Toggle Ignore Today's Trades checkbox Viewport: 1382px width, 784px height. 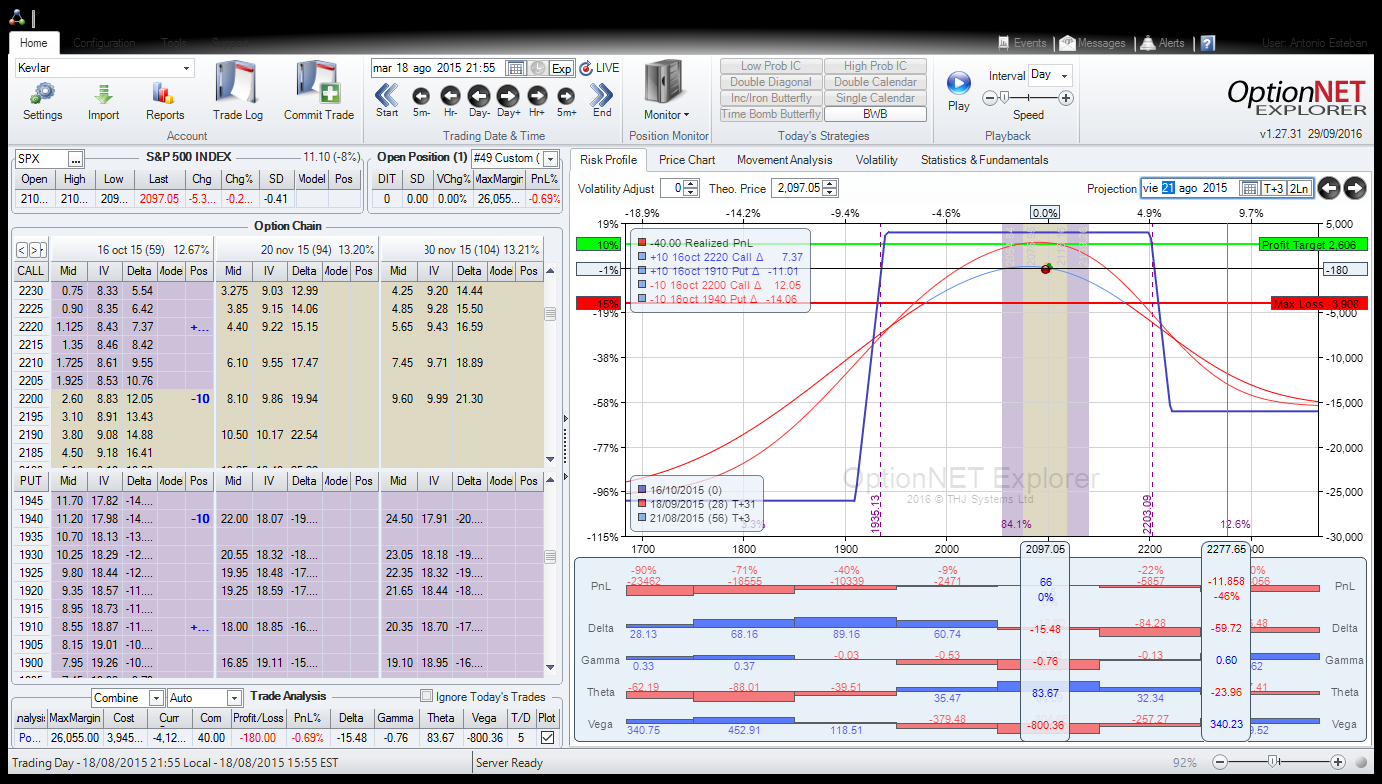427,697
